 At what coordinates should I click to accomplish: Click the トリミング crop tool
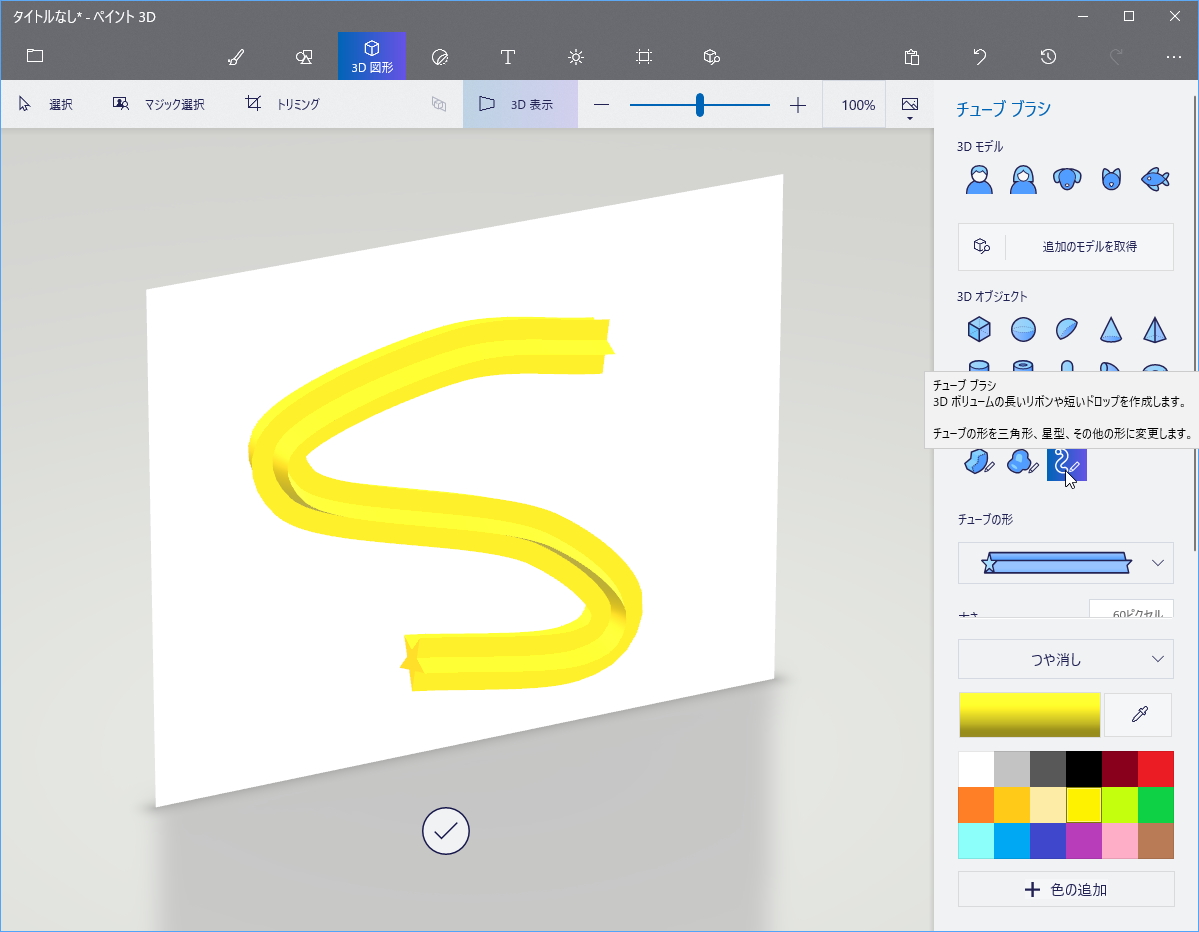(x=283, y=104)
